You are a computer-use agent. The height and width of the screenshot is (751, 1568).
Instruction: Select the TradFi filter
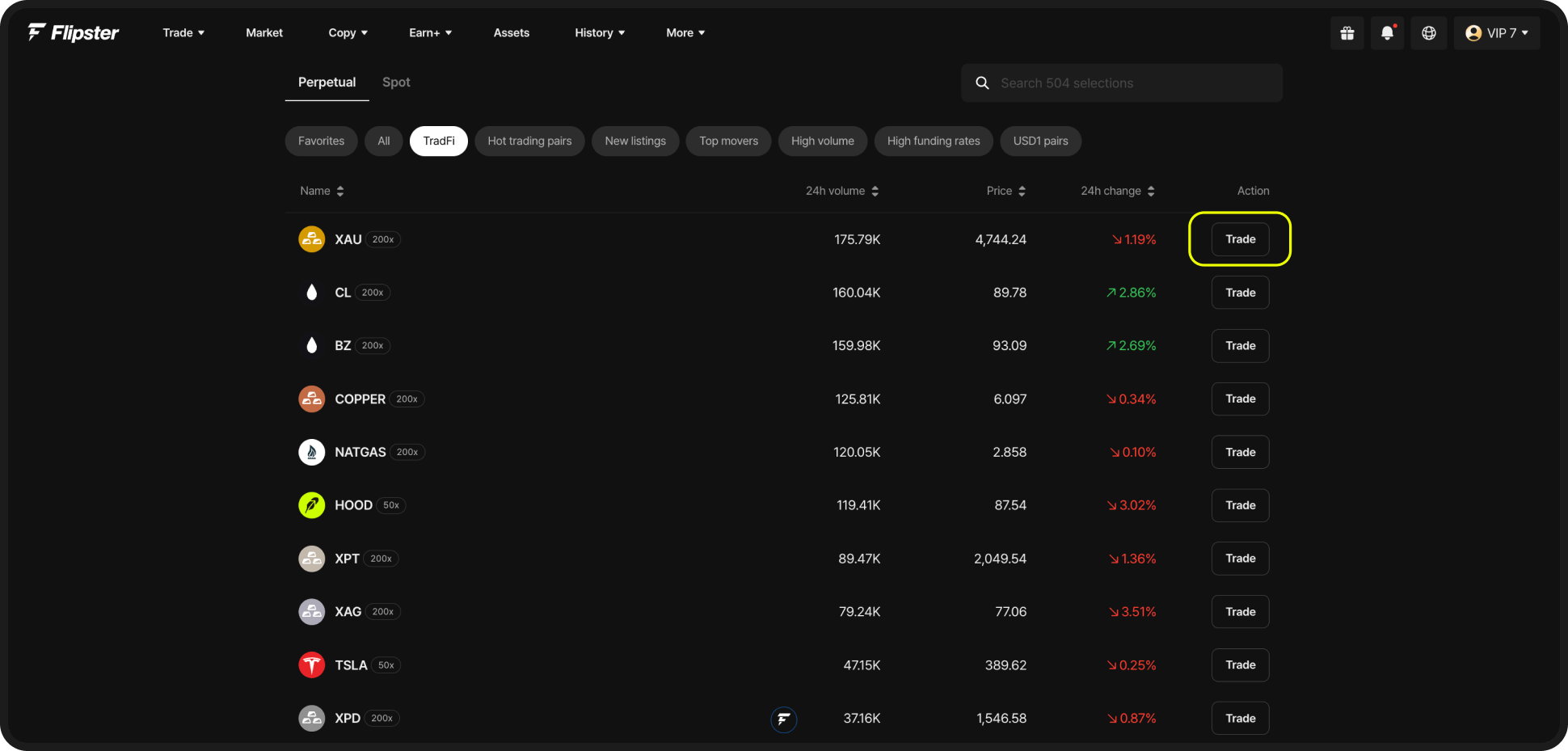click(x=439, y=141)
